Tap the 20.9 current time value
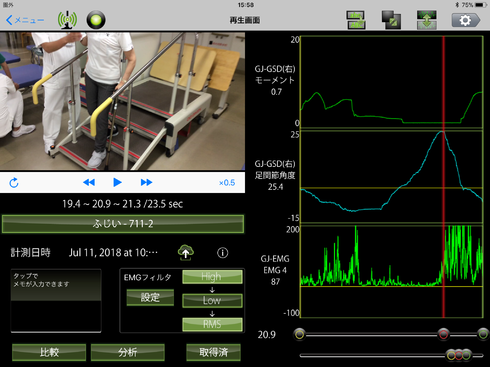The image size is (490, 367). [x=266, y=334]
